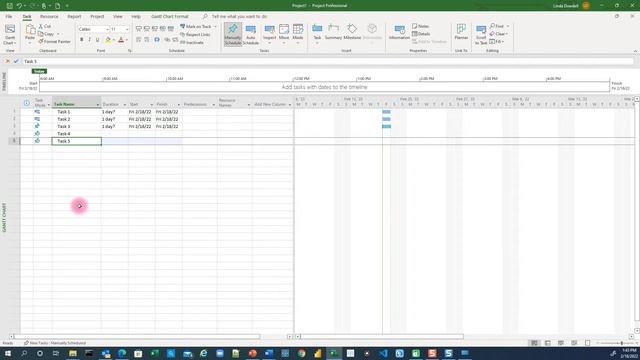Open the Duration column filter dropdown

click(125, 105)
